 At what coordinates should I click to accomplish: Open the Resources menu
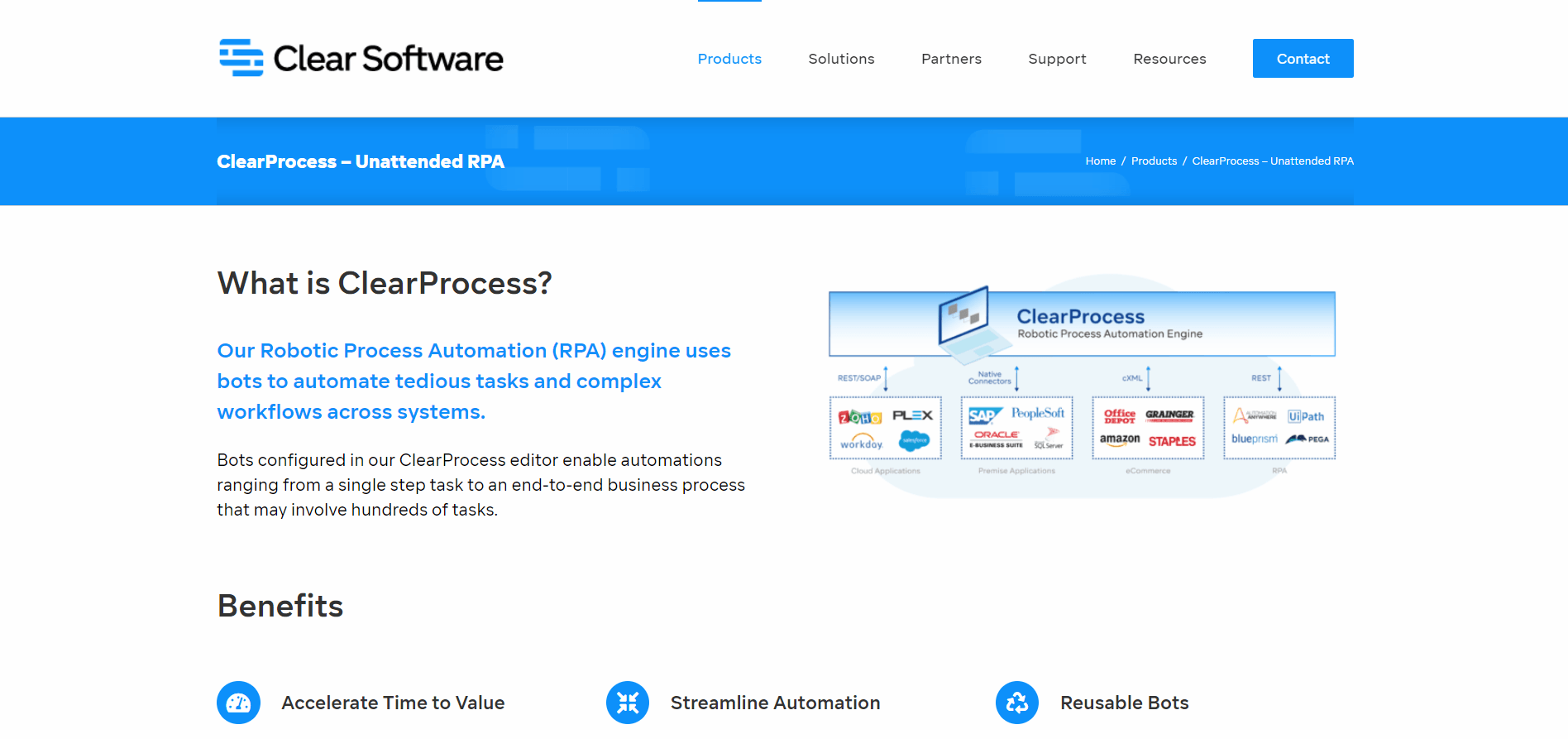click(x=1169, y=59)
